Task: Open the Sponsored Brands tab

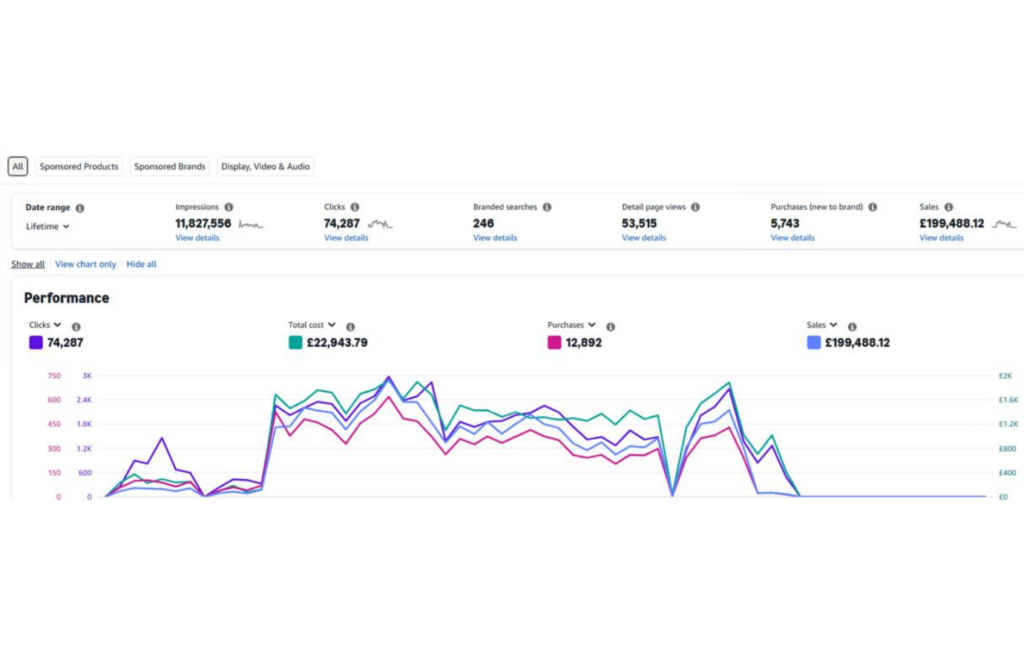Action: pyautogui.click(x=170, y=167)
